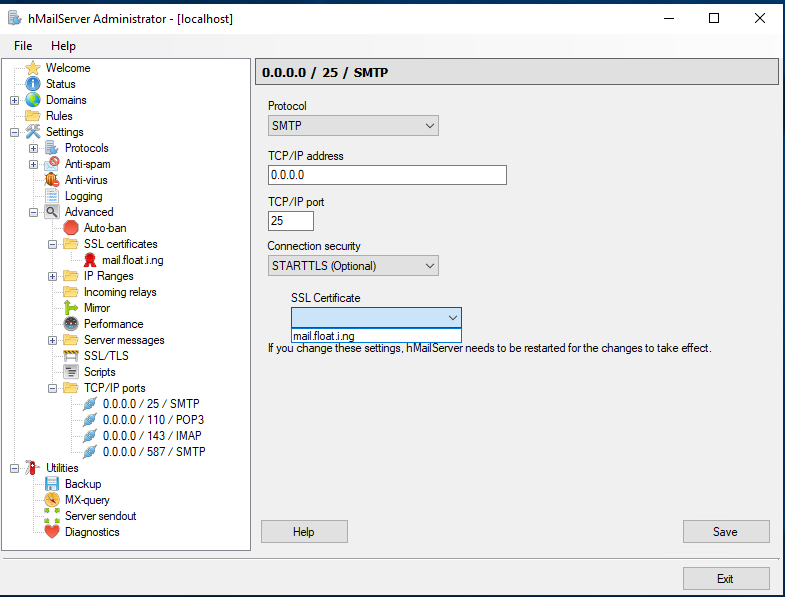Collapse the Settings tree node
Image resolution: width=785 pixels, height=597 pixels.
point(14,132)
